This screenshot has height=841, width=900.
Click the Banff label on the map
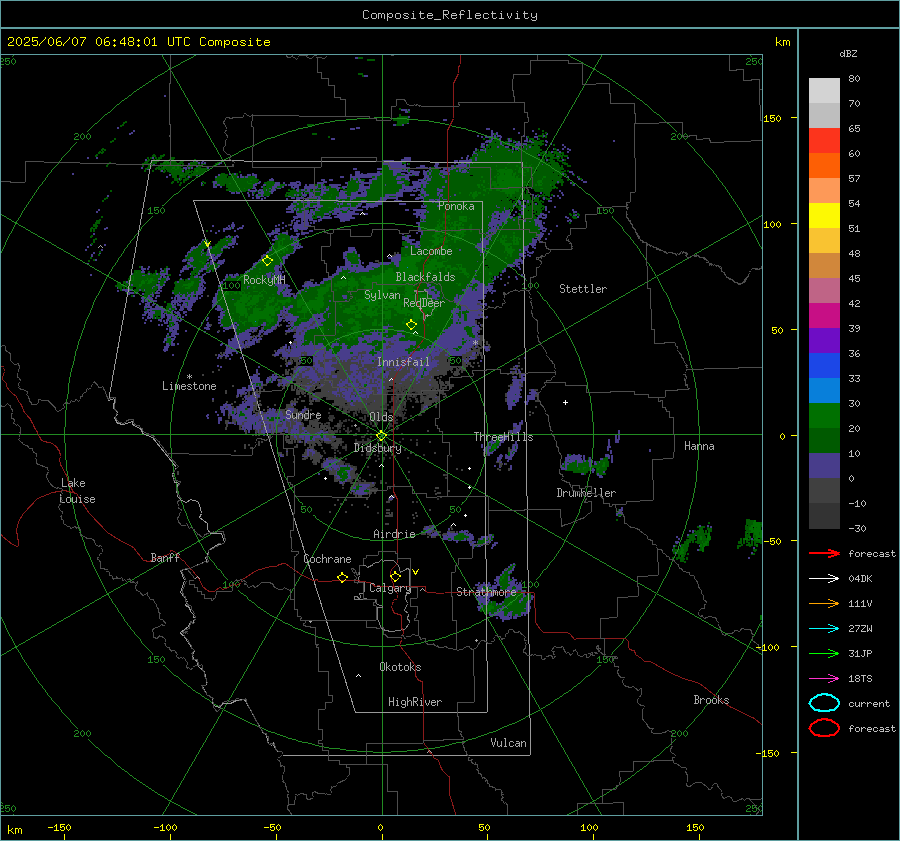coord(165,557)
